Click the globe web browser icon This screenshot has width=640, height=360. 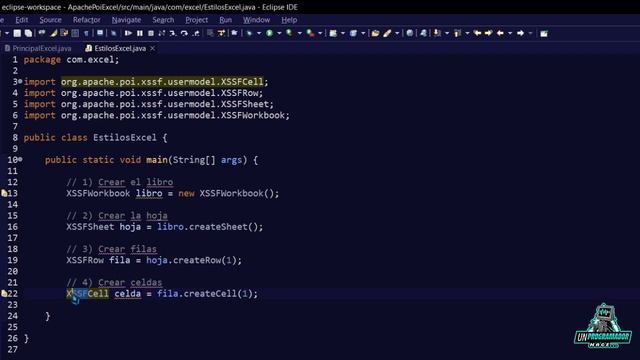pos(409,33)
